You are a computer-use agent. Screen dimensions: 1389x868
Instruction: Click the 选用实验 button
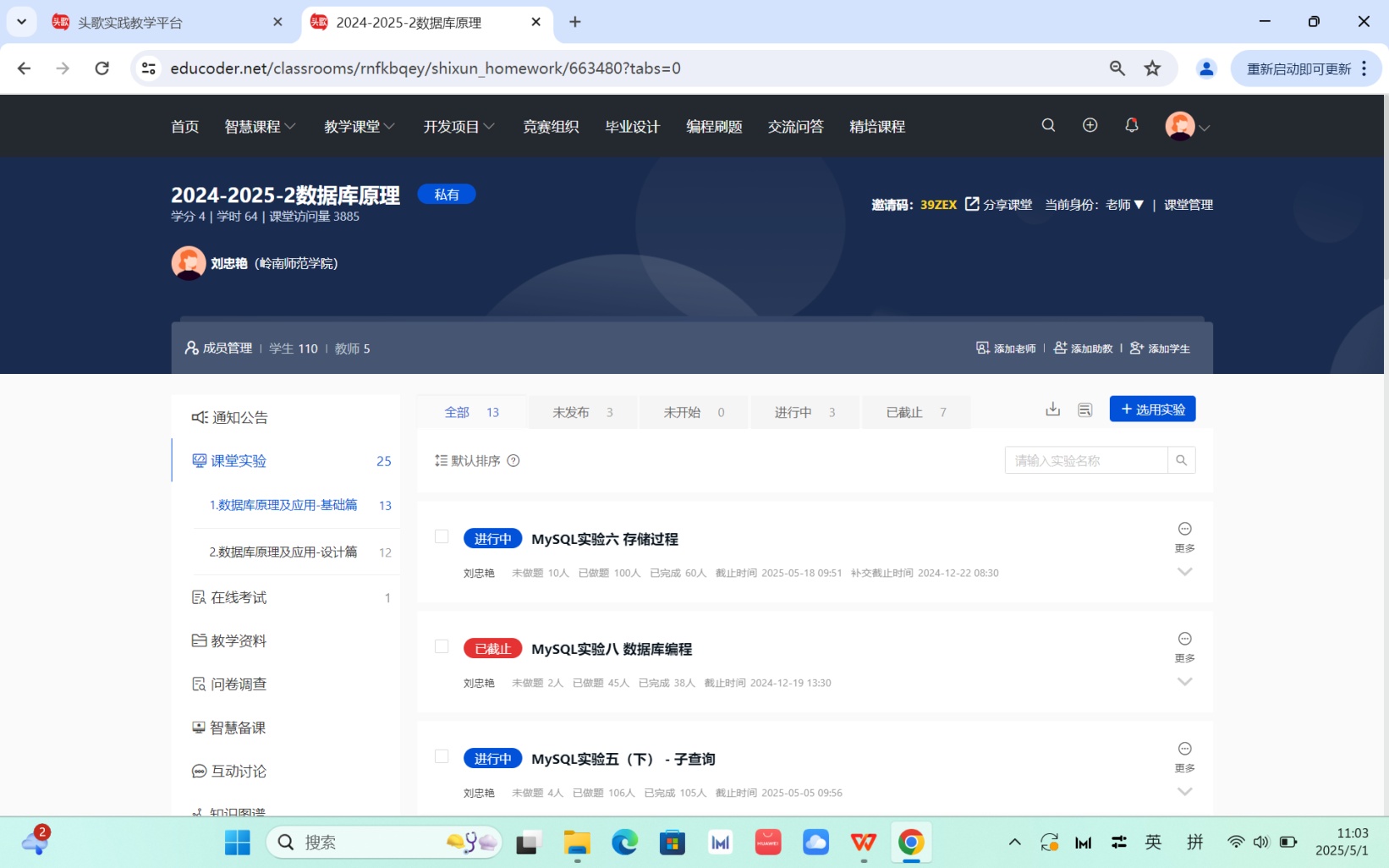[1152, 409]
